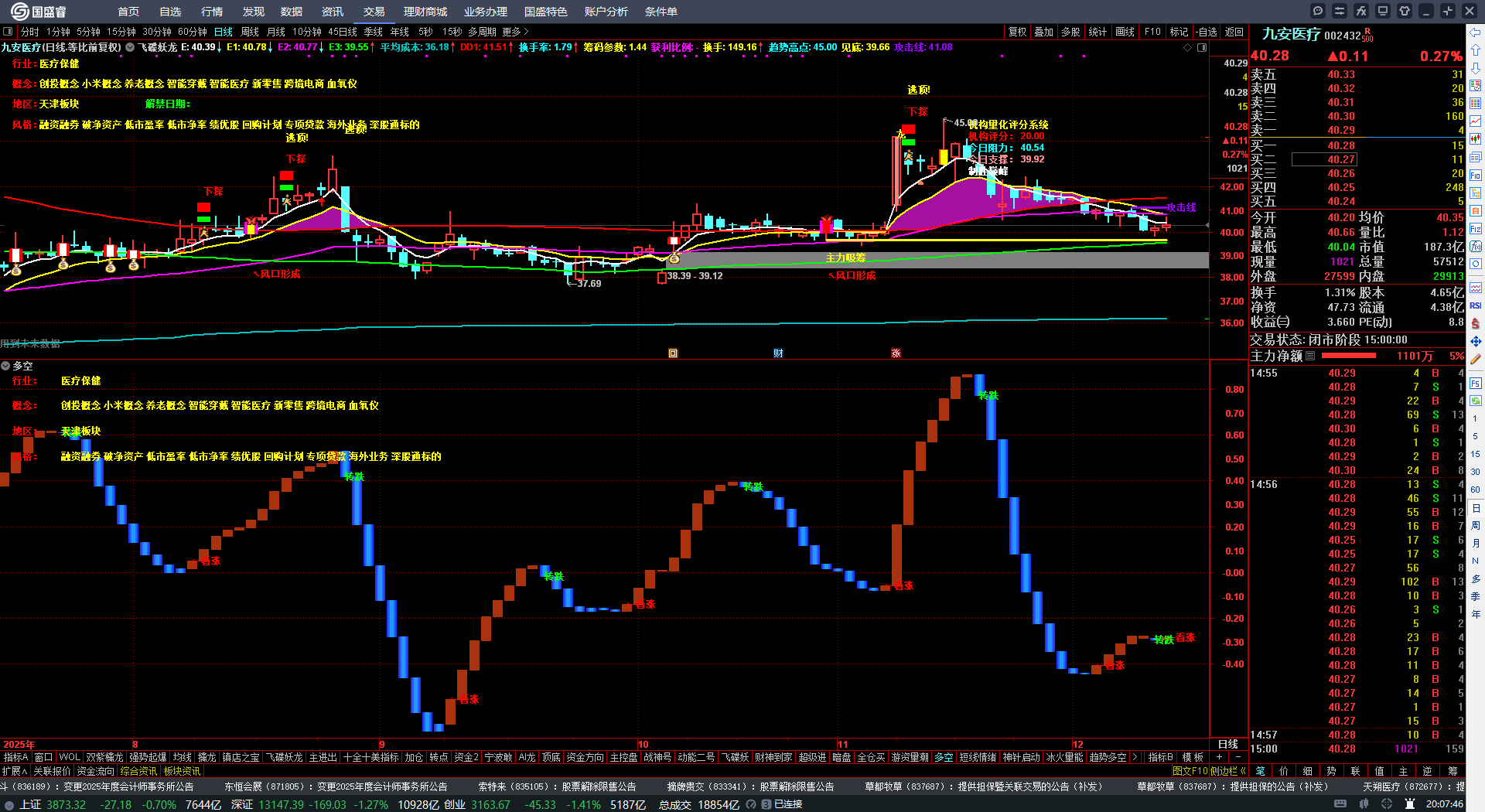Click the gray 主力吸筹 zone band
The height and width of the screenshot is (812, 1485).
coord(937,260)
